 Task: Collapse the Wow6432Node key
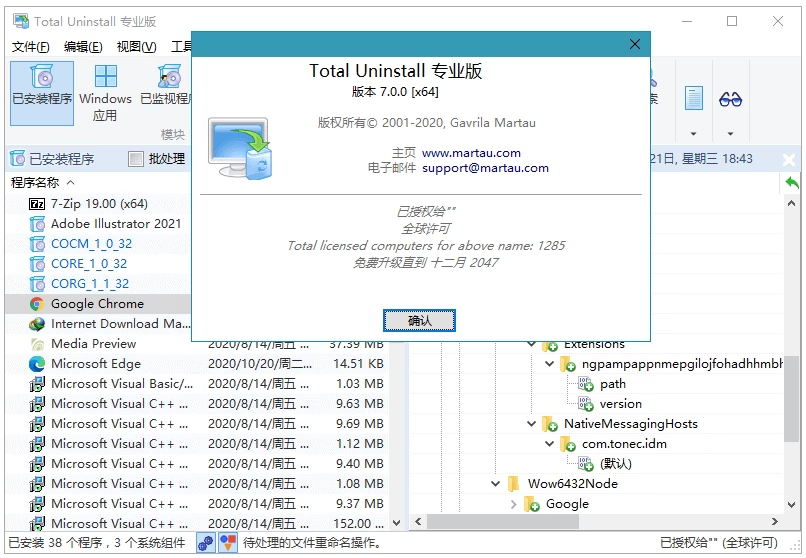pyautogui.click(x=496, y=484)
